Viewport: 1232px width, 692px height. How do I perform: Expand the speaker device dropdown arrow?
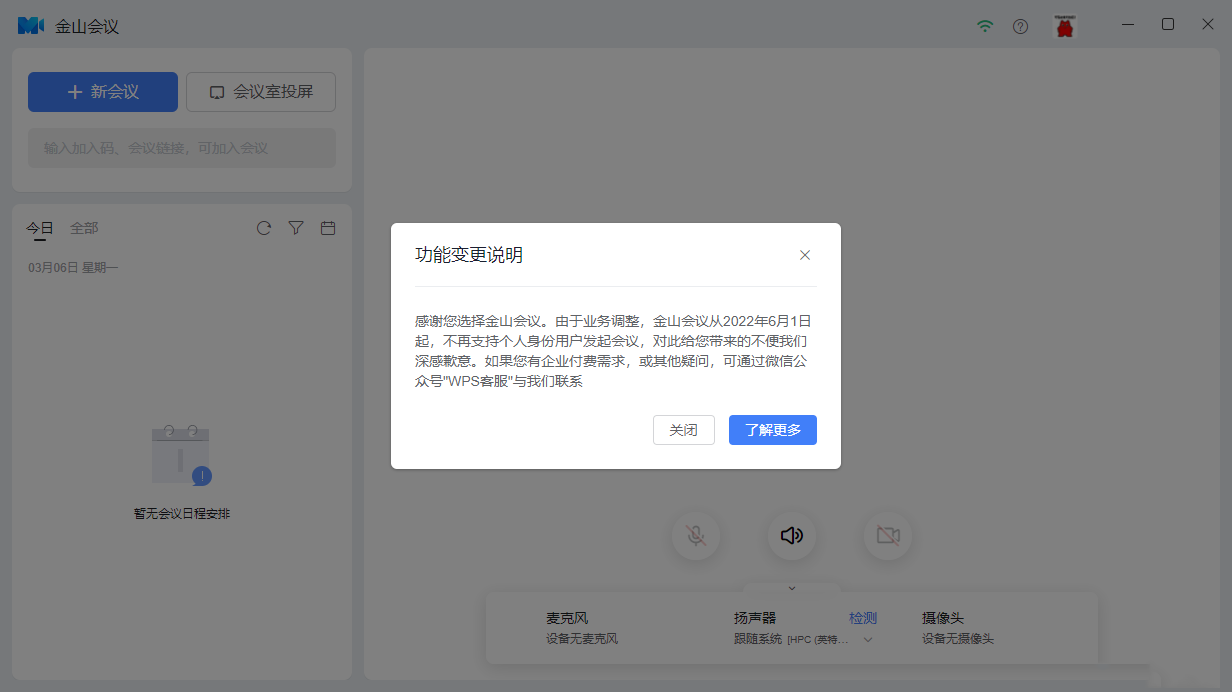[x=868, y=640]
